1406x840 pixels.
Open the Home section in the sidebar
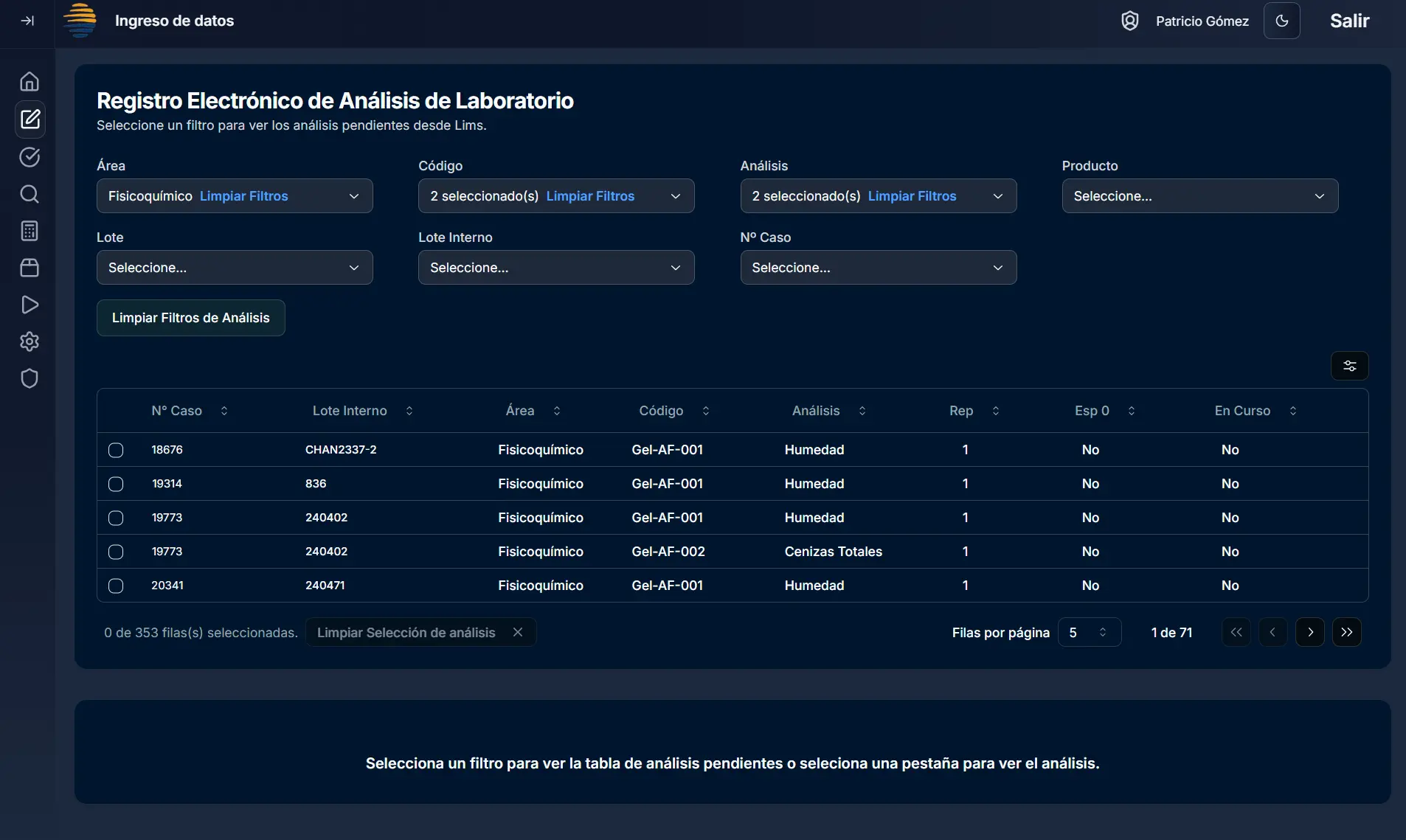pyautogui.click(x=30, y=81)
